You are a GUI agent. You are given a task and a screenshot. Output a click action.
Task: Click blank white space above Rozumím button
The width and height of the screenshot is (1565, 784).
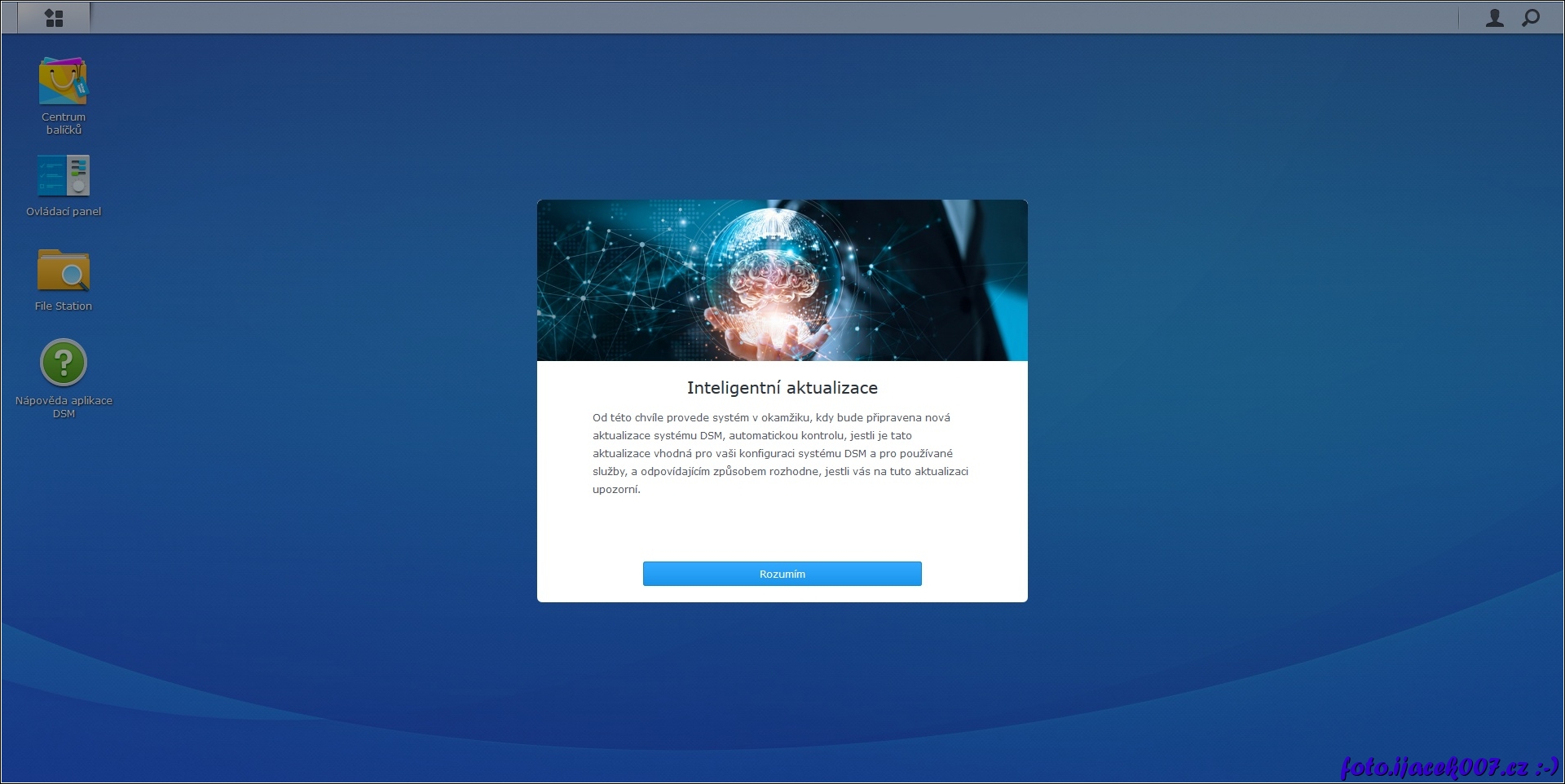(x=782, y=530)
